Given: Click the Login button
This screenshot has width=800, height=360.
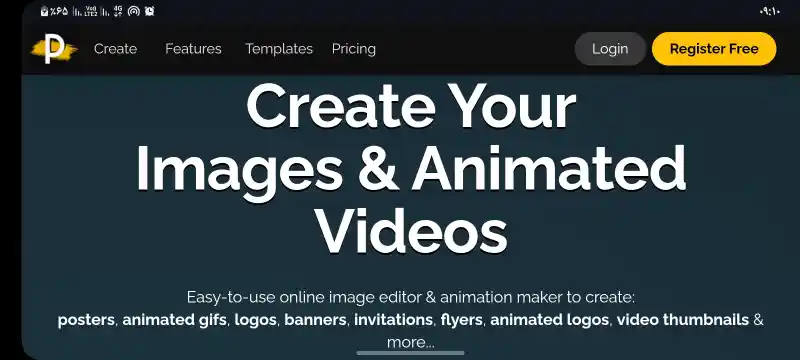Looking at the screenshot, I should [610, 49].
